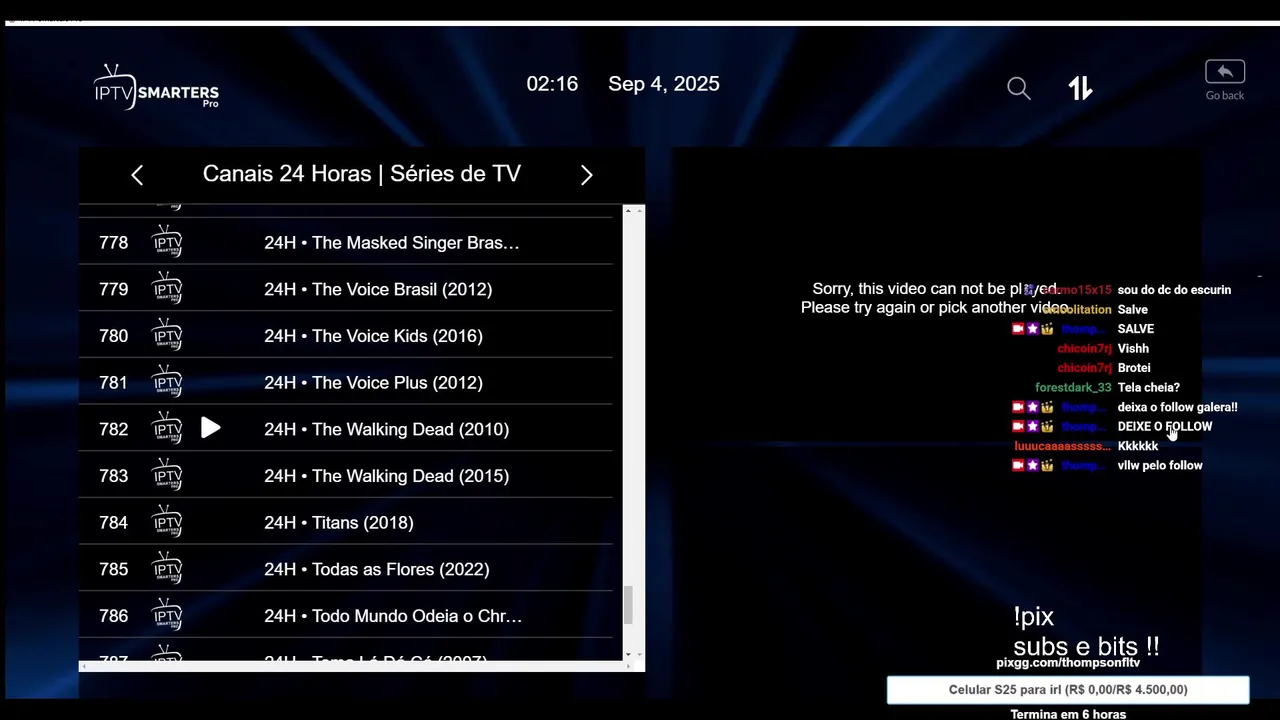Click the IPTV logo icon of channel 783

click(x=167, y=476)
